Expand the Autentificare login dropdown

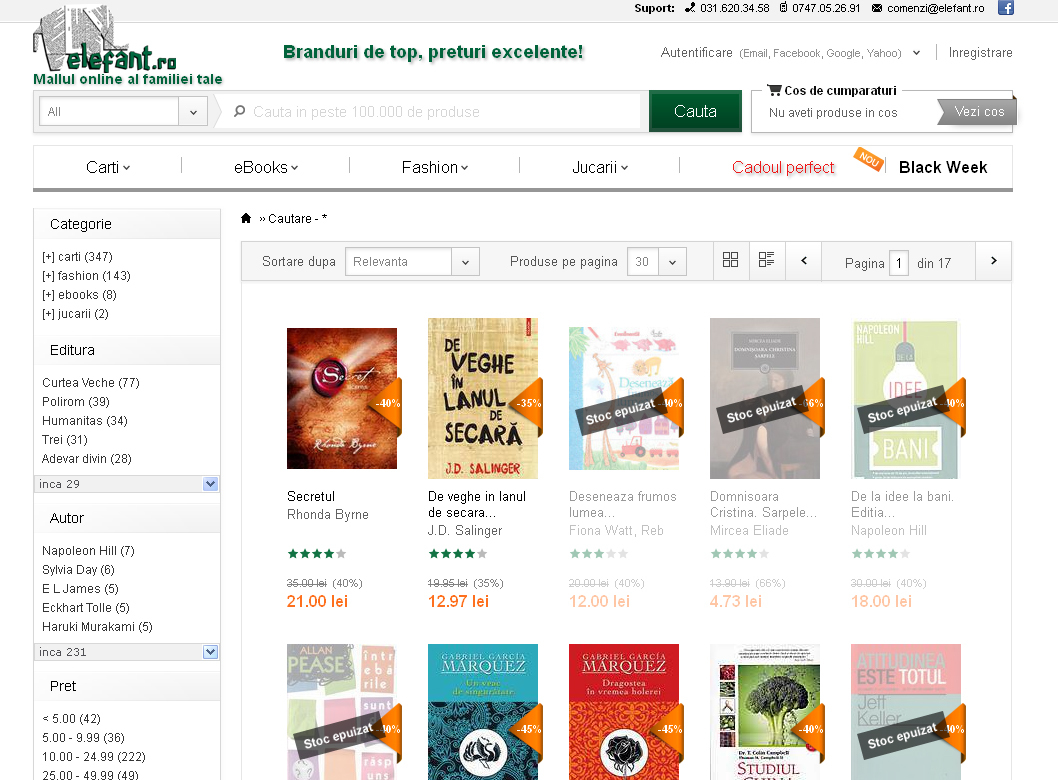[916, 53]
